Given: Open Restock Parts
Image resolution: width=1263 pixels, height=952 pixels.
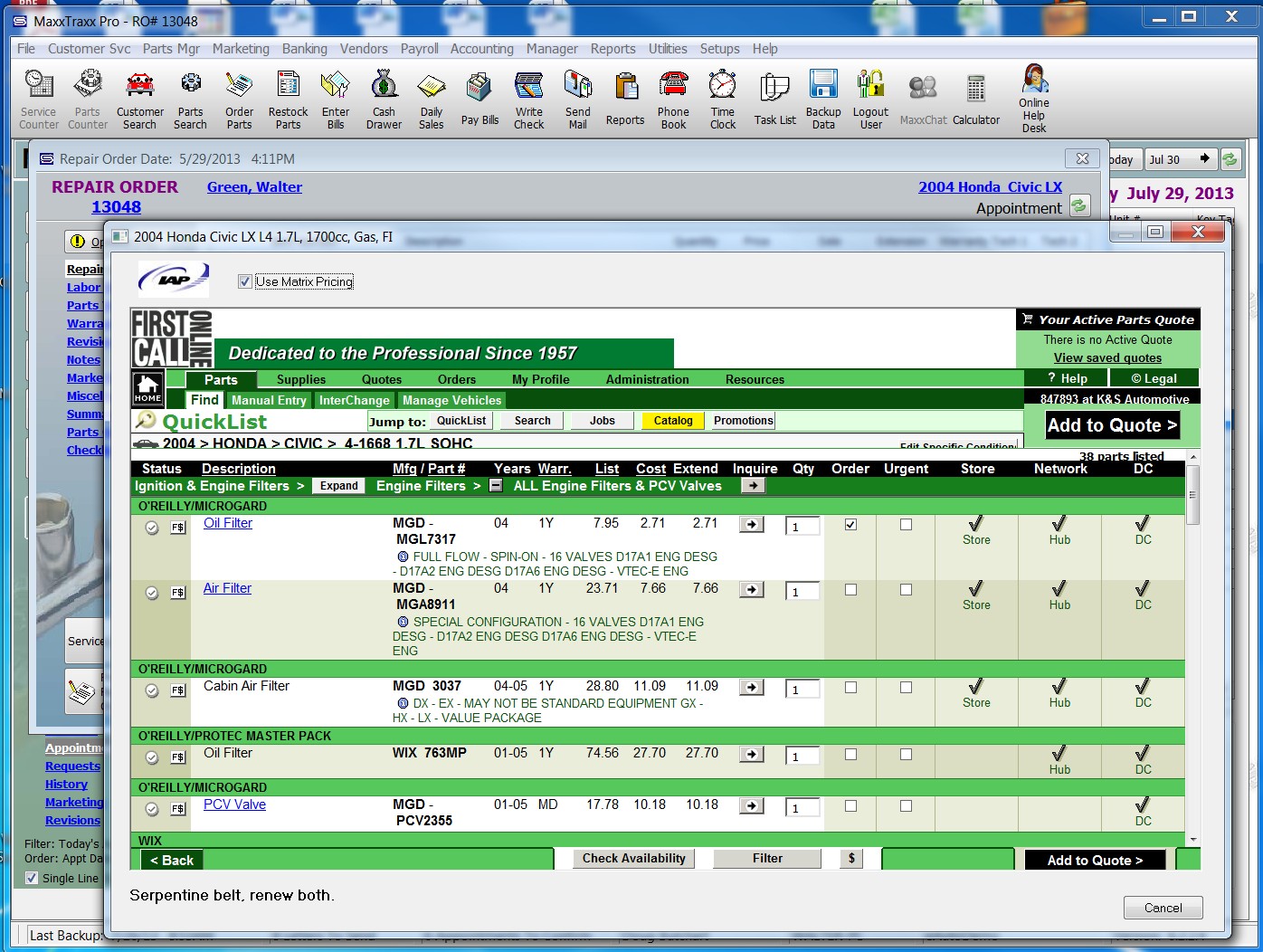Looking at the screenshot, I should (x=289, y=100).
